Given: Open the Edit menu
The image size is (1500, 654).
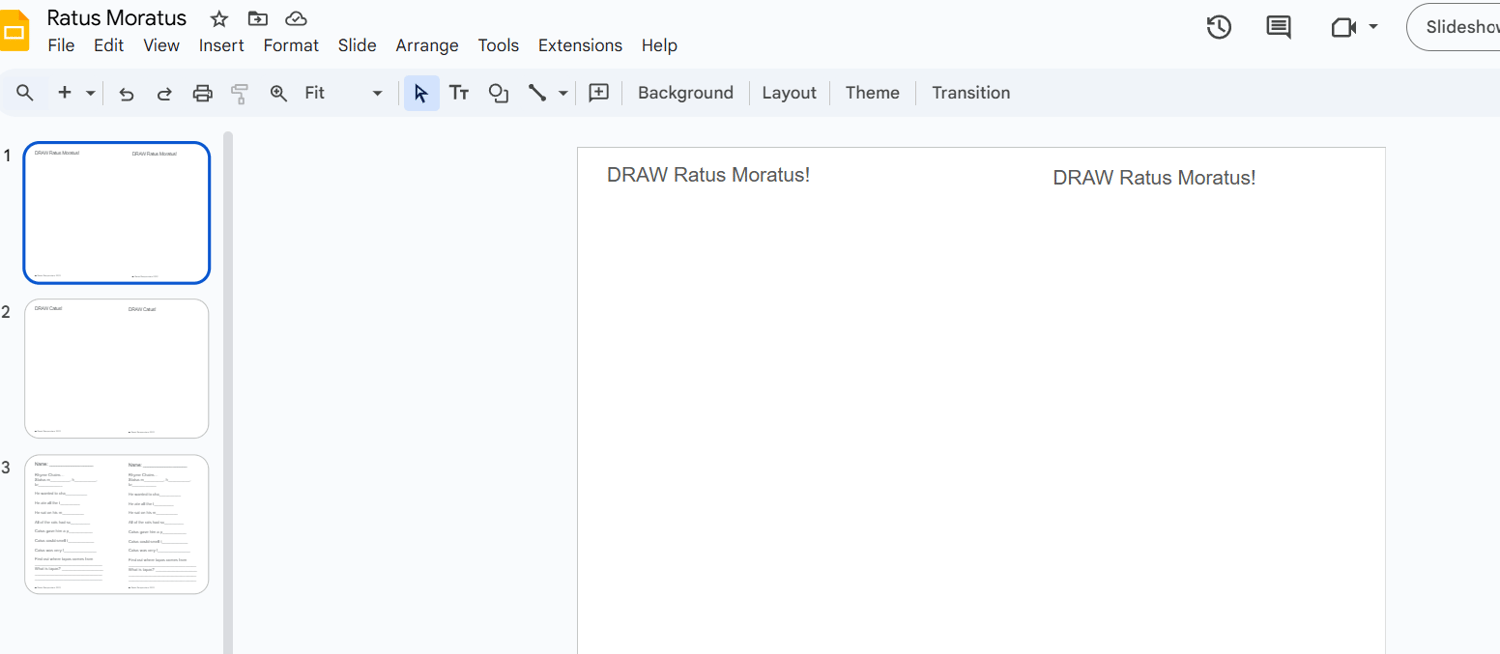Looking at the screenshot, I should [109, 45].
